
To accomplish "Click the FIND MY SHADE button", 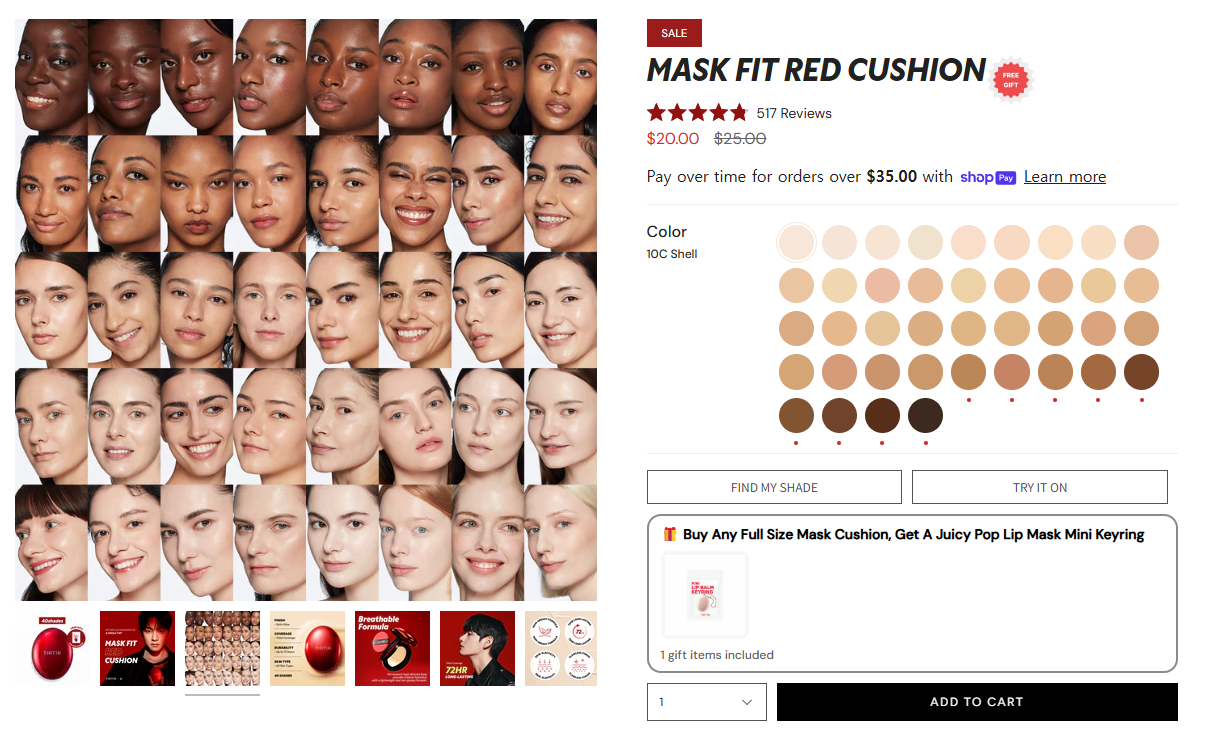I will [x=774, y=487].
